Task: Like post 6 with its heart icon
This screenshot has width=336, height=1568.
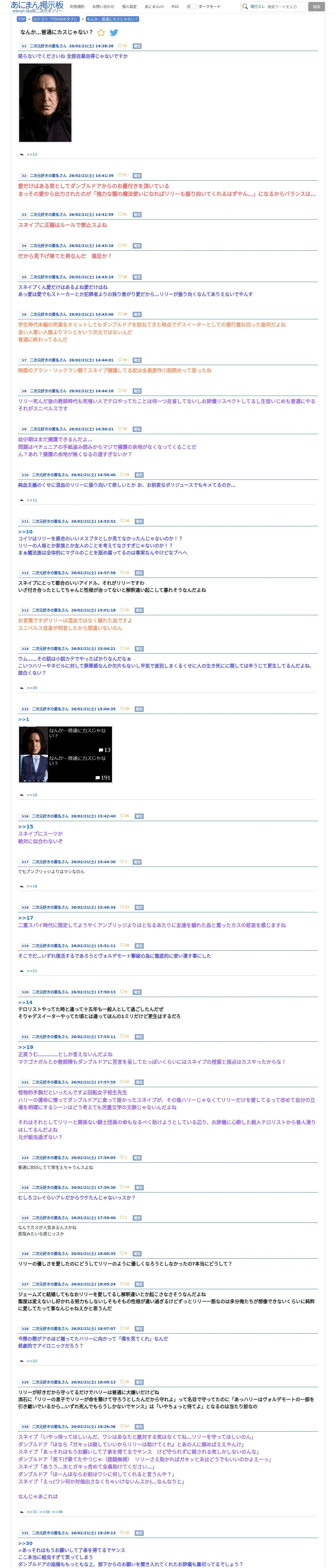Action: point(120,314)
